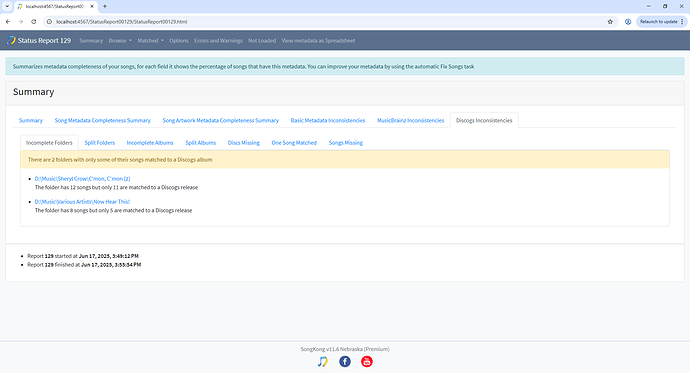Screen dimensions: 690x373
Task: Reload the page with the refresh icon
Action: point(33,22)
